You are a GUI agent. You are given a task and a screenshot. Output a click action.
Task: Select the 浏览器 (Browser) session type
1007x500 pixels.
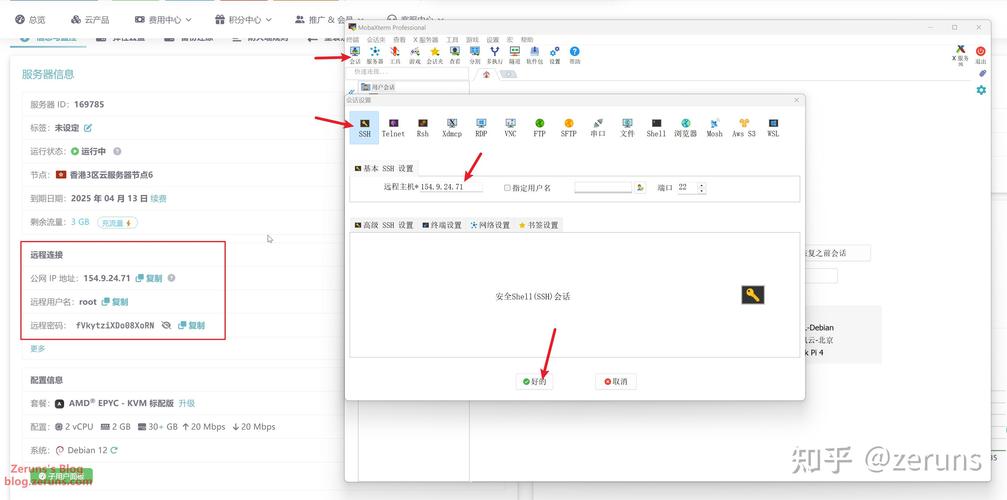pyautogui.click(x=685, y=128)
